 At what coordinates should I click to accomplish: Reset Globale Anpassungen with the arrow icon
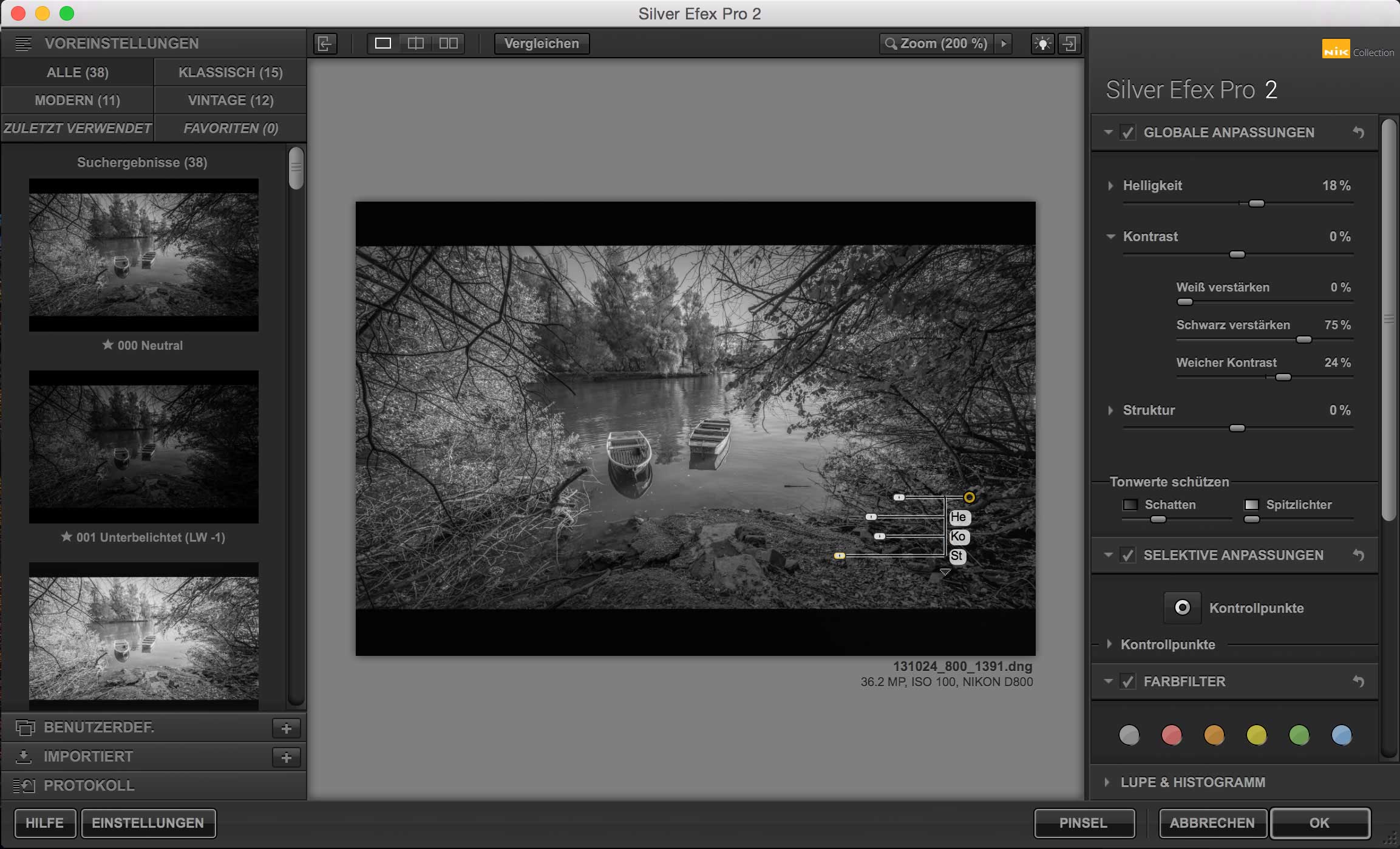tap(1358, 132)
